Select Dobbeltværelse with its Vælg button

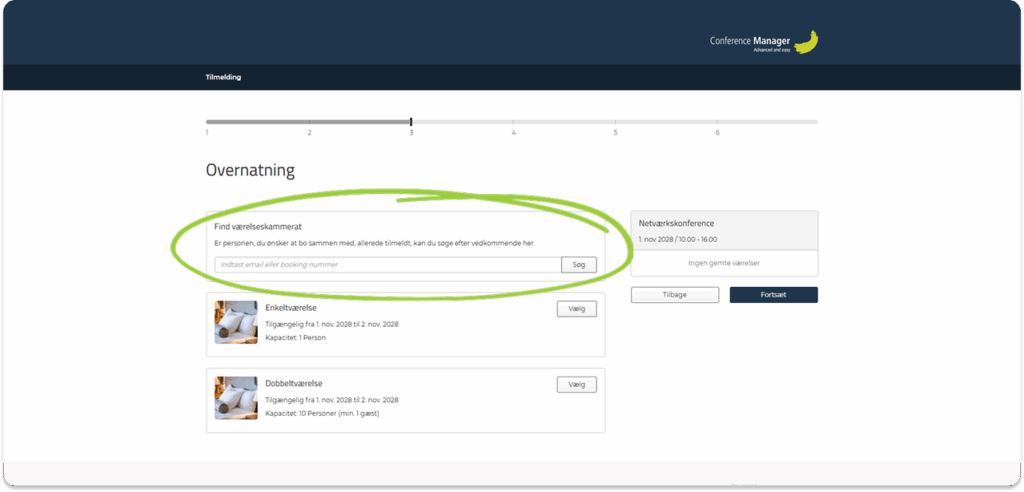(576, 385)
